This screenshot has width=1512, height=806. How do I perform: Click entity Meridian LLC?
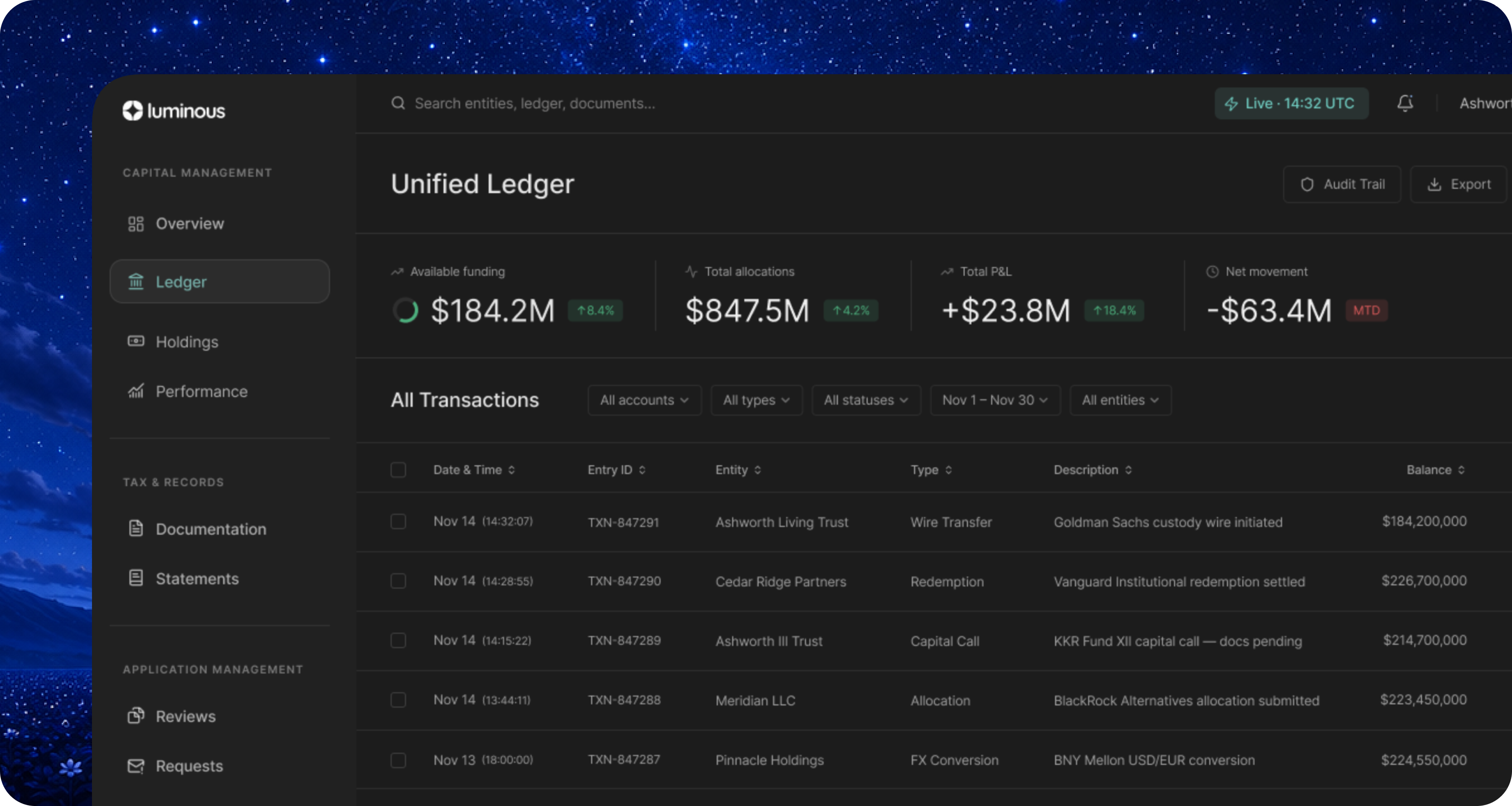coord(755,700)
